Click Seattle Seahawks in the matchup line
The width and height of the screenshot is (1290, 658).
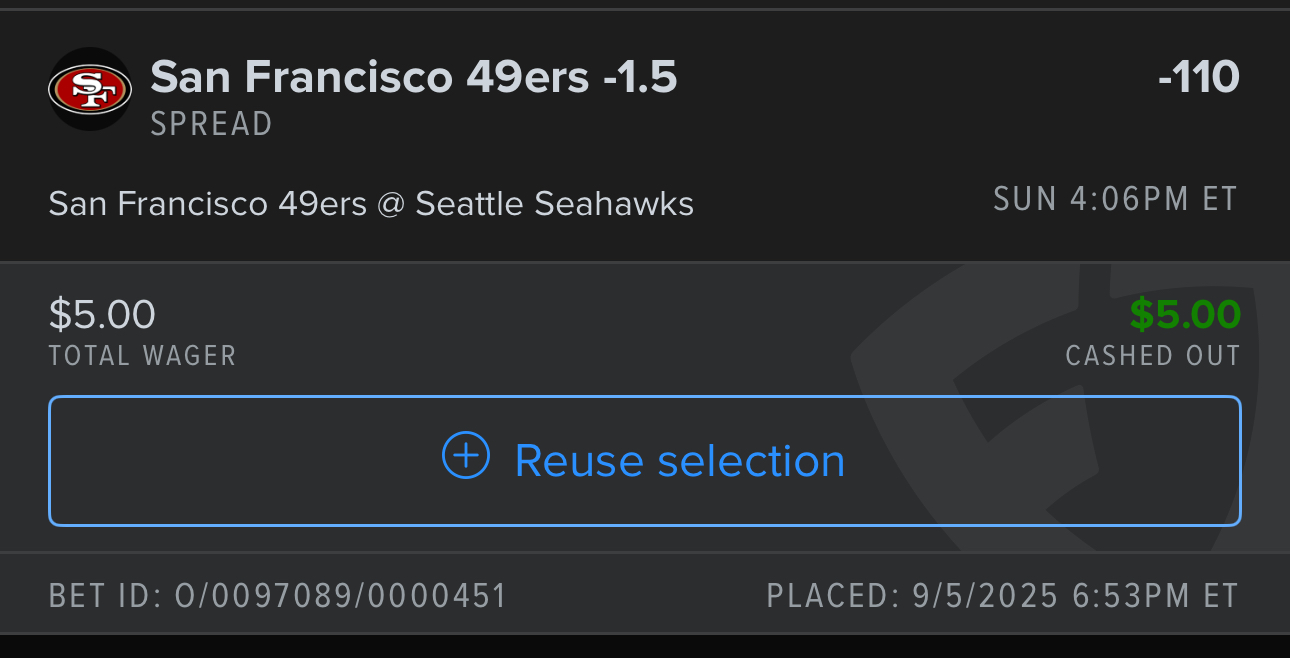tap(554, 204)
